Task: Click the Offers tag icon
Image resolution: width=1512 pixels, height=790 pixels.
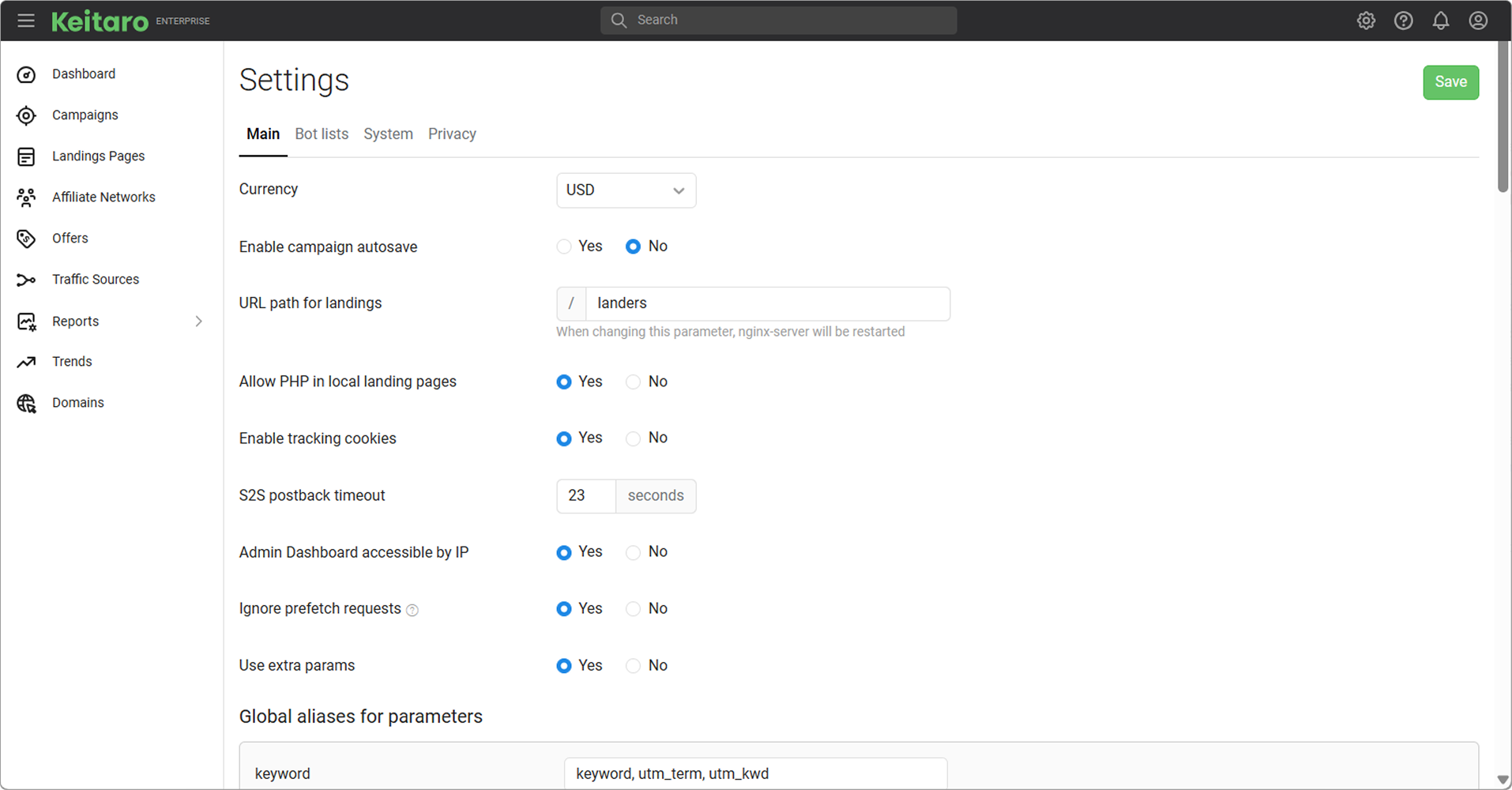Action: click(26, 239)
